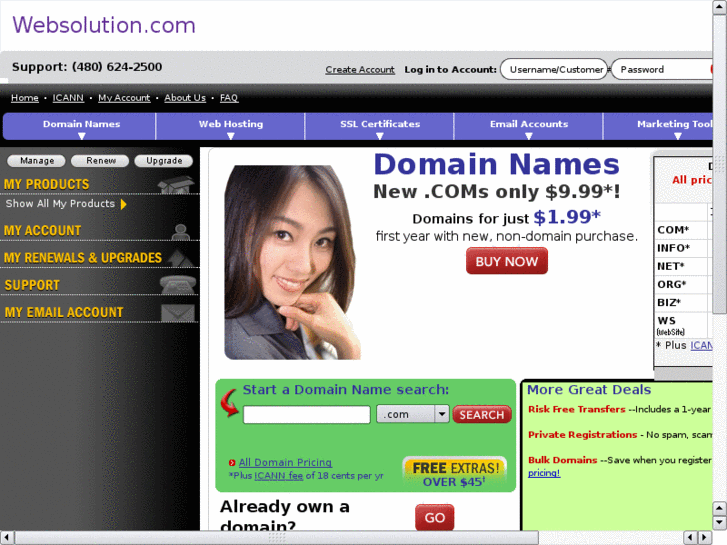
Task: Click the pricing! link under Bulk Domains
Action: 544,473
